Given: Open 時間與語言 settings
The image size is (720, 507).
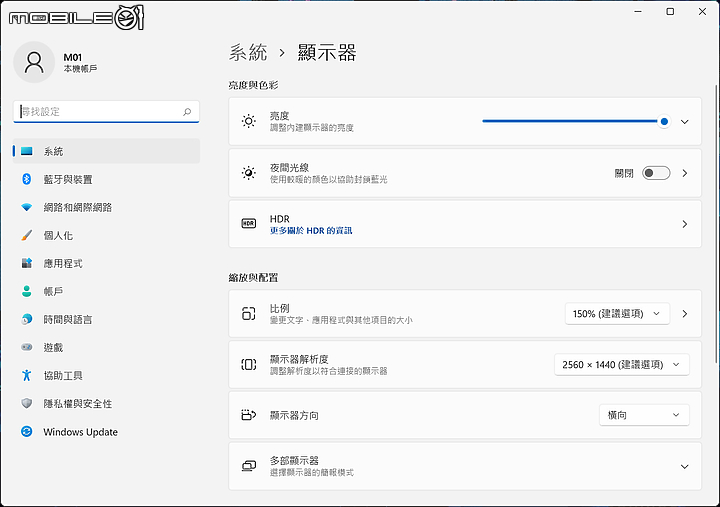Looking at the screenshot, I should coord(106,319).
